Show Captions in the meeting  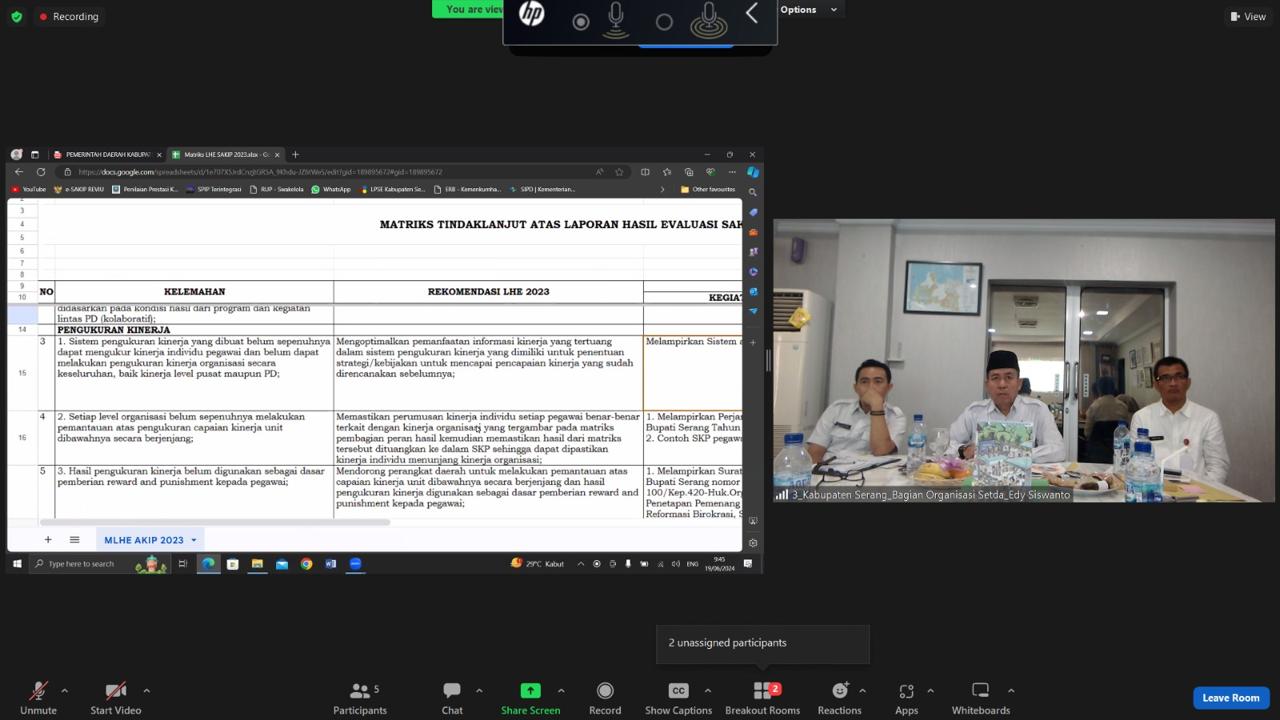pos(678,697)
